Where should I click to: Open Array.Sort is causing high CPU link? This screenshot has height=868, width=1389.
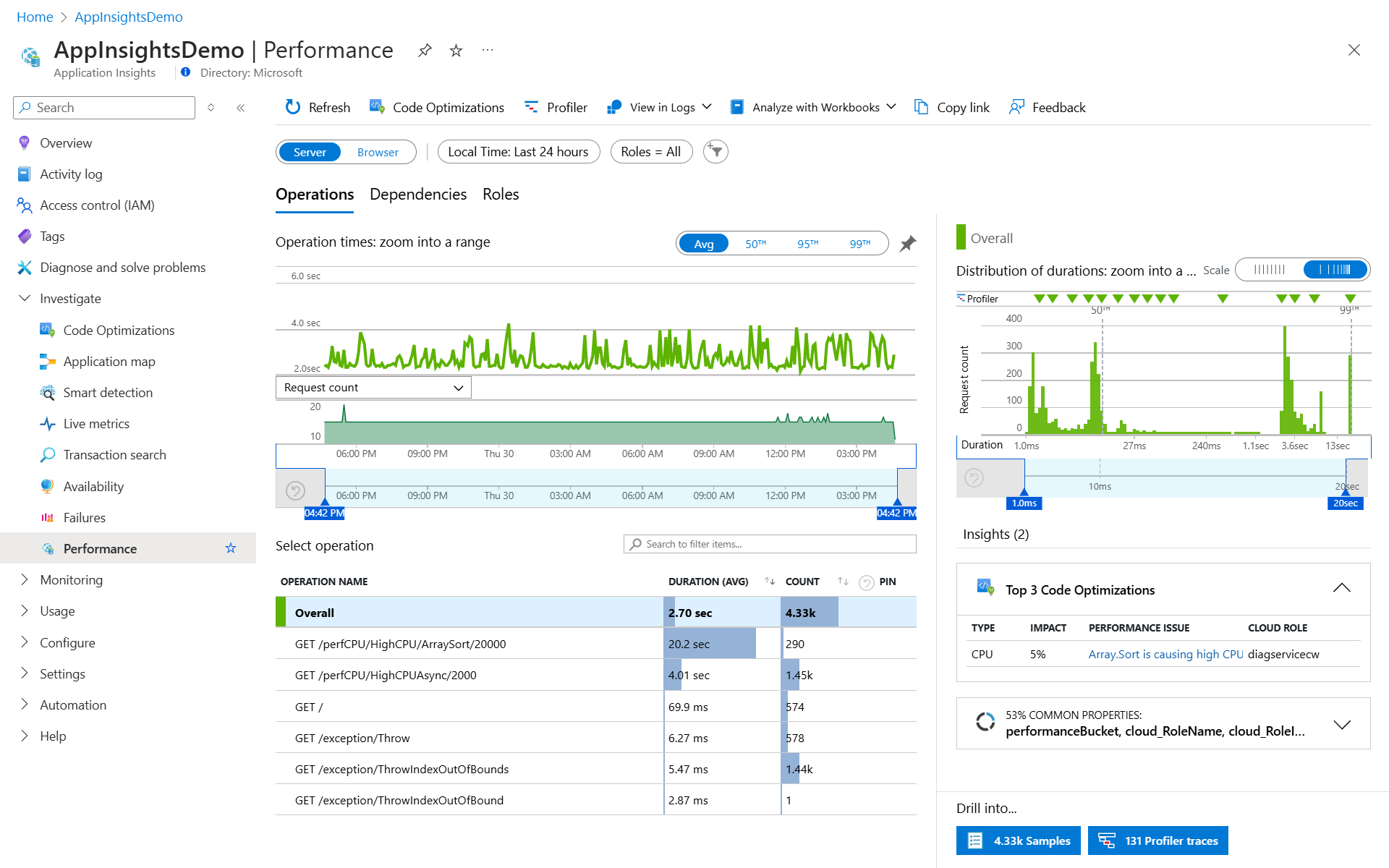1165,654
